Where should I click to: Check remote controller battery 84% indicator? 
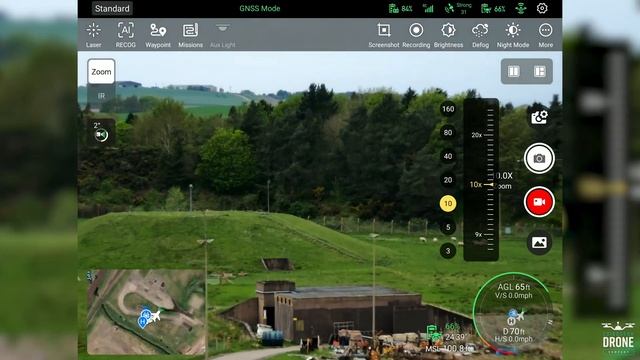pos(400,8)
